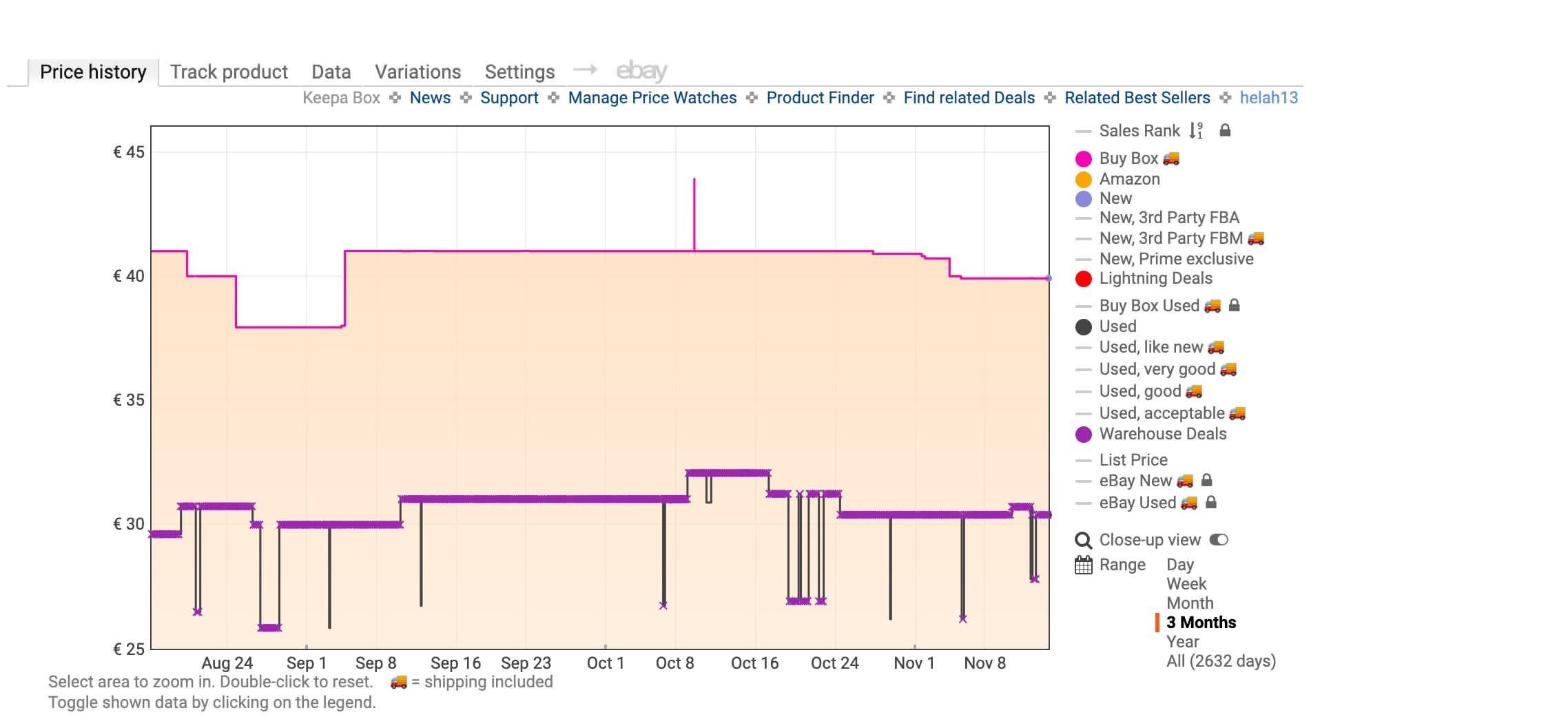This screenshot has width=1568, height=719.
Task: Toggle the Close-up view switch
Action: [x=1219, y=540]
